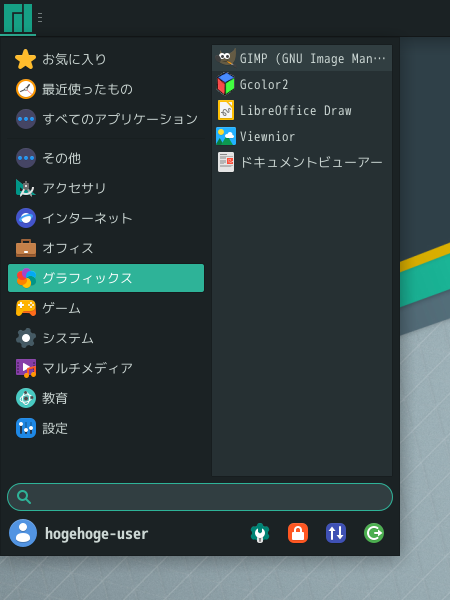Open the マルチメディア category
This screenshot has width=450, height=600.
[106, 368]
